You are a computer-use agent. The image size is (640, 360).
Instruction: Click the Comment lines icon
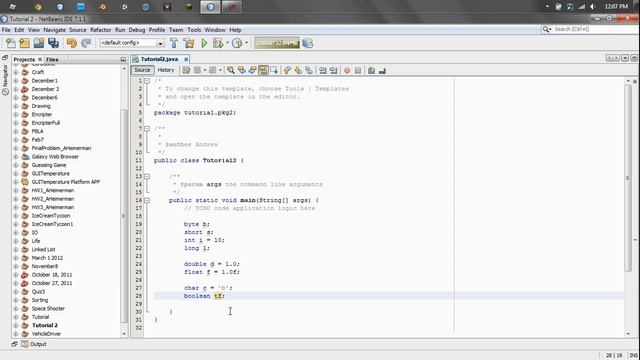(x=371, y=70)
